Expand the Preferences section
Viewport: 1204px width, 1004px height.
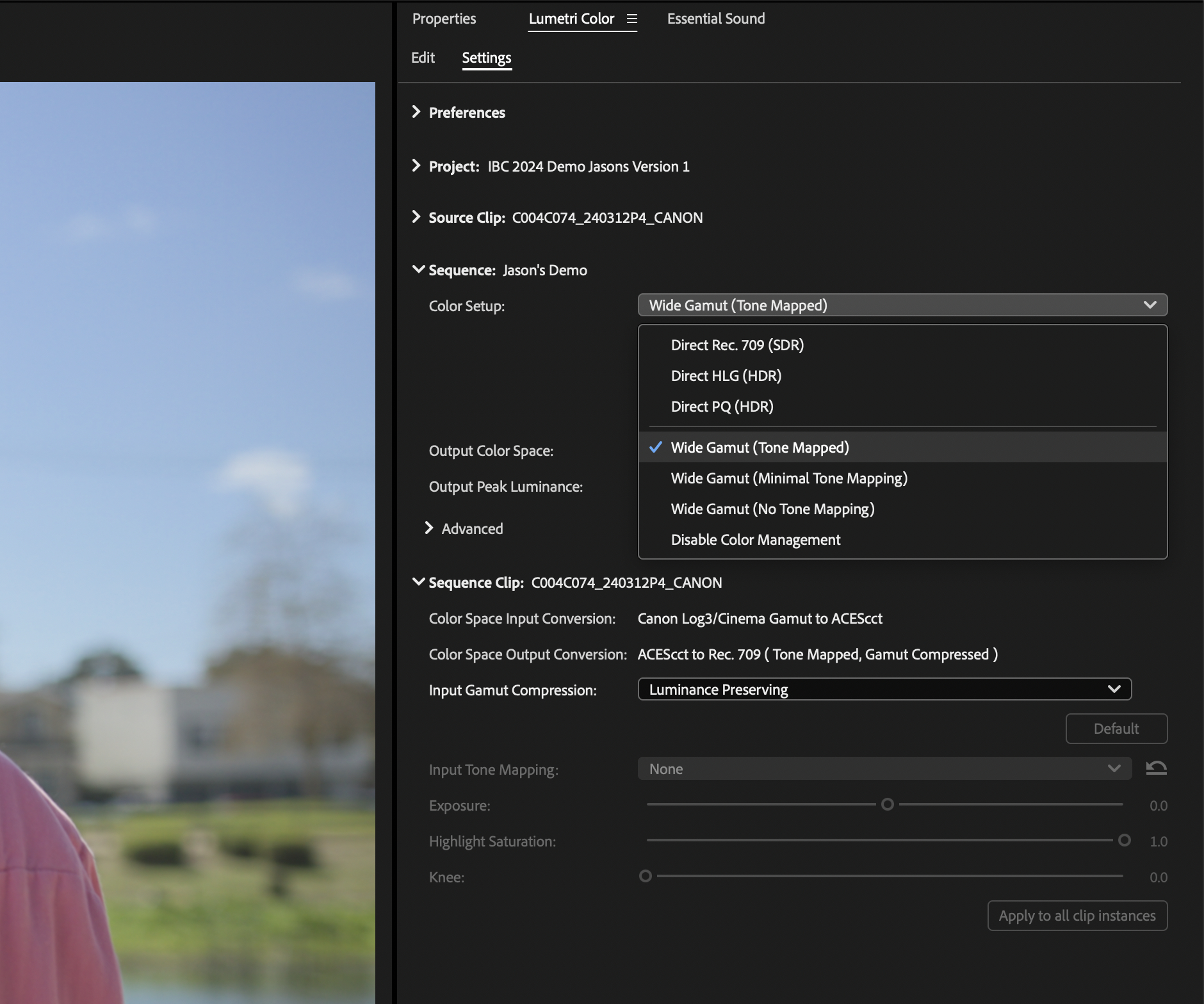click(416, 112)
